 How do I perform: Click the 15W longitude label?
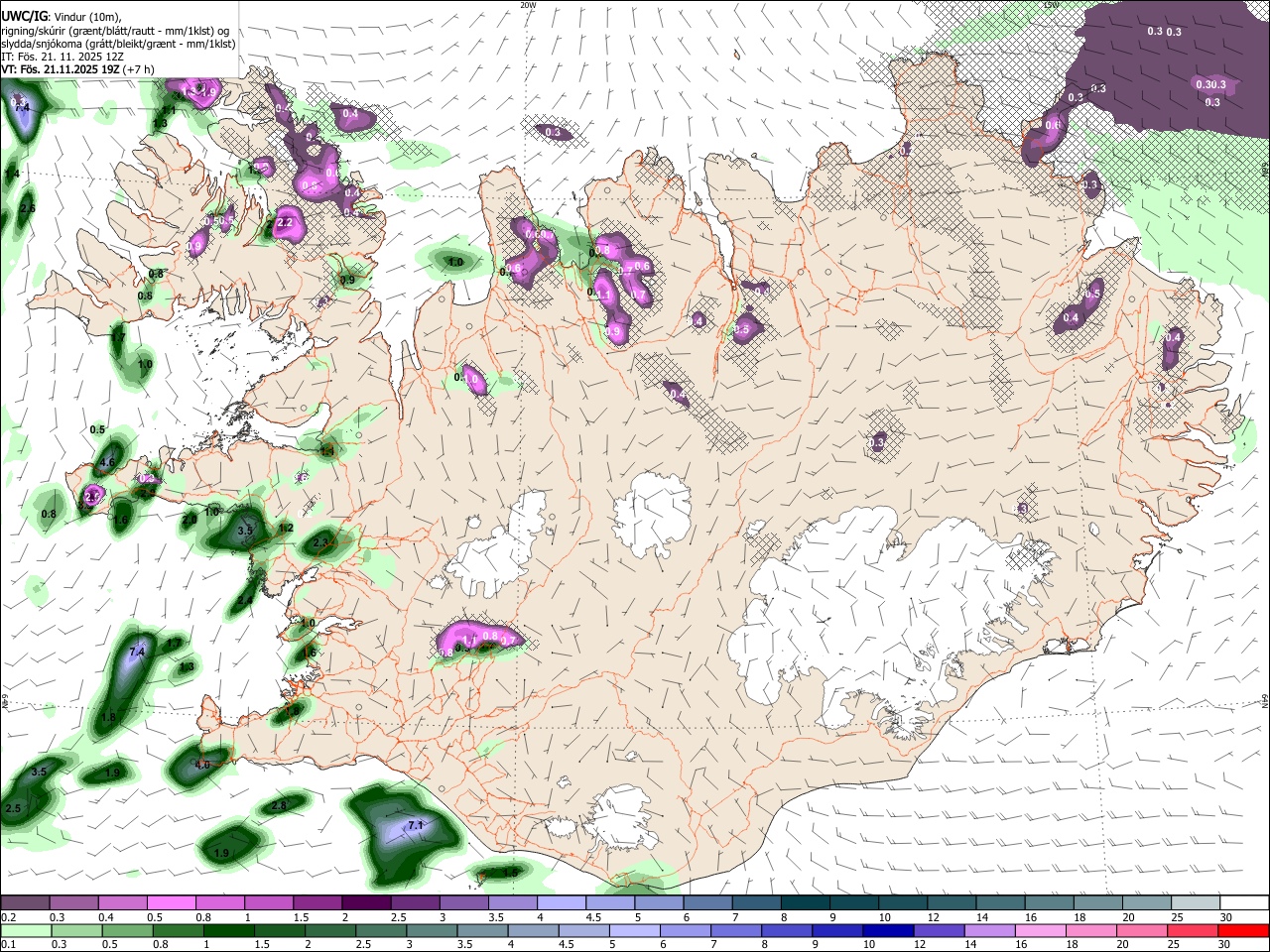tap(1051, 5)
